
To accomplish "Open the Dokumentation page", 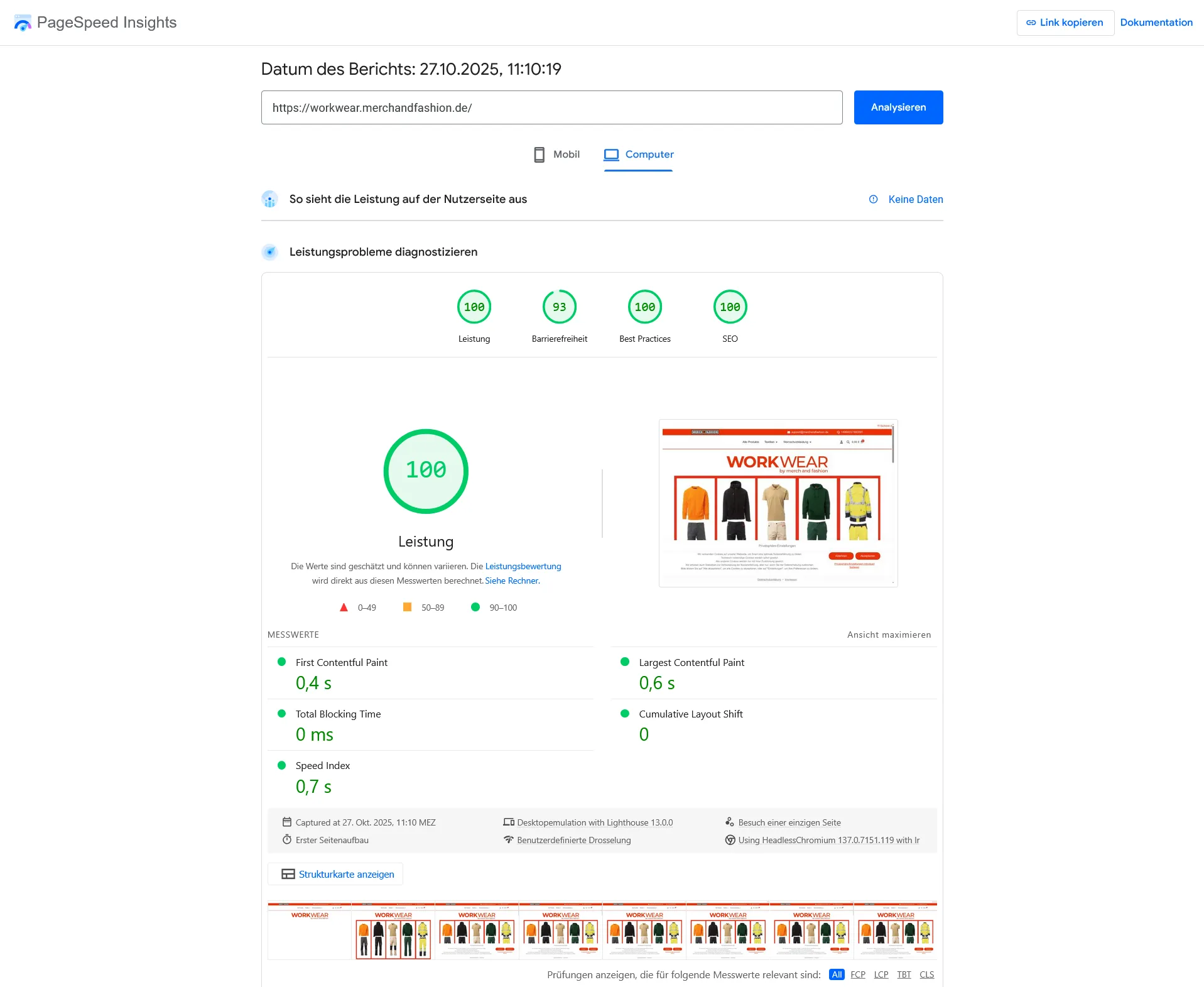I will click(1156, 22).
